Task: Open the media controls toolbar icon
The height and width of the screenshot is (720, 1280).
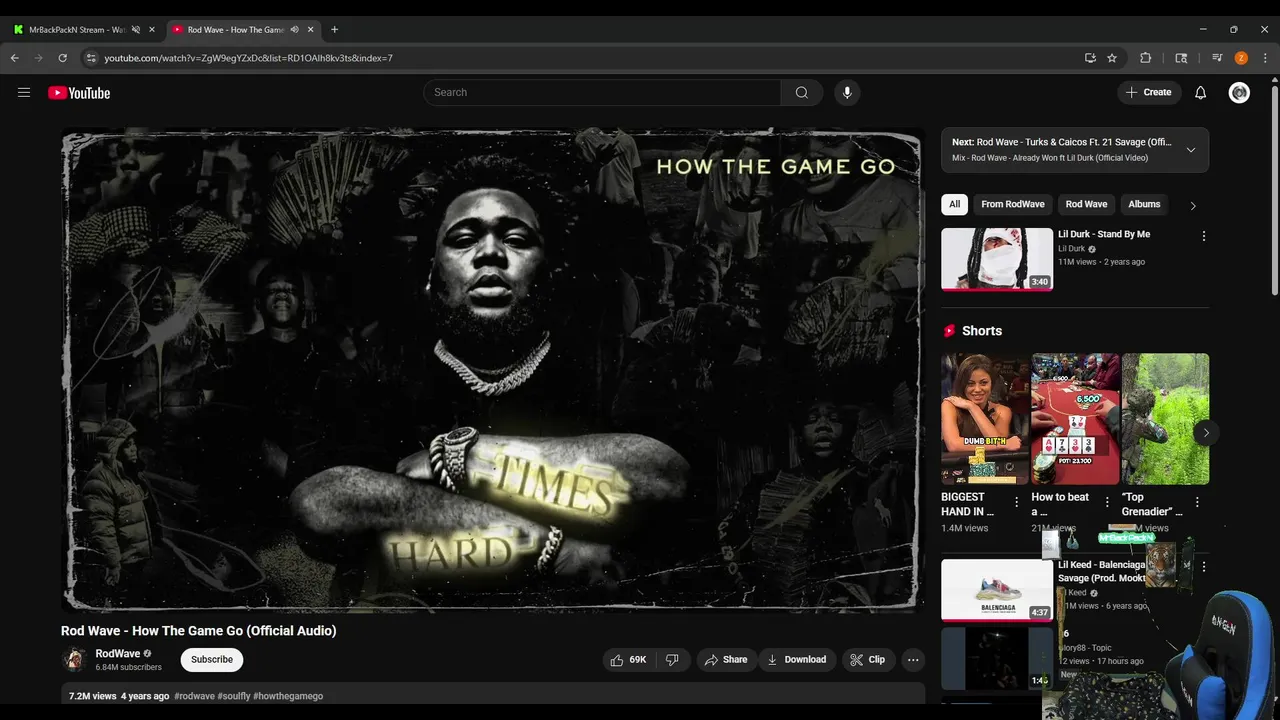Action: (1217, 58)
